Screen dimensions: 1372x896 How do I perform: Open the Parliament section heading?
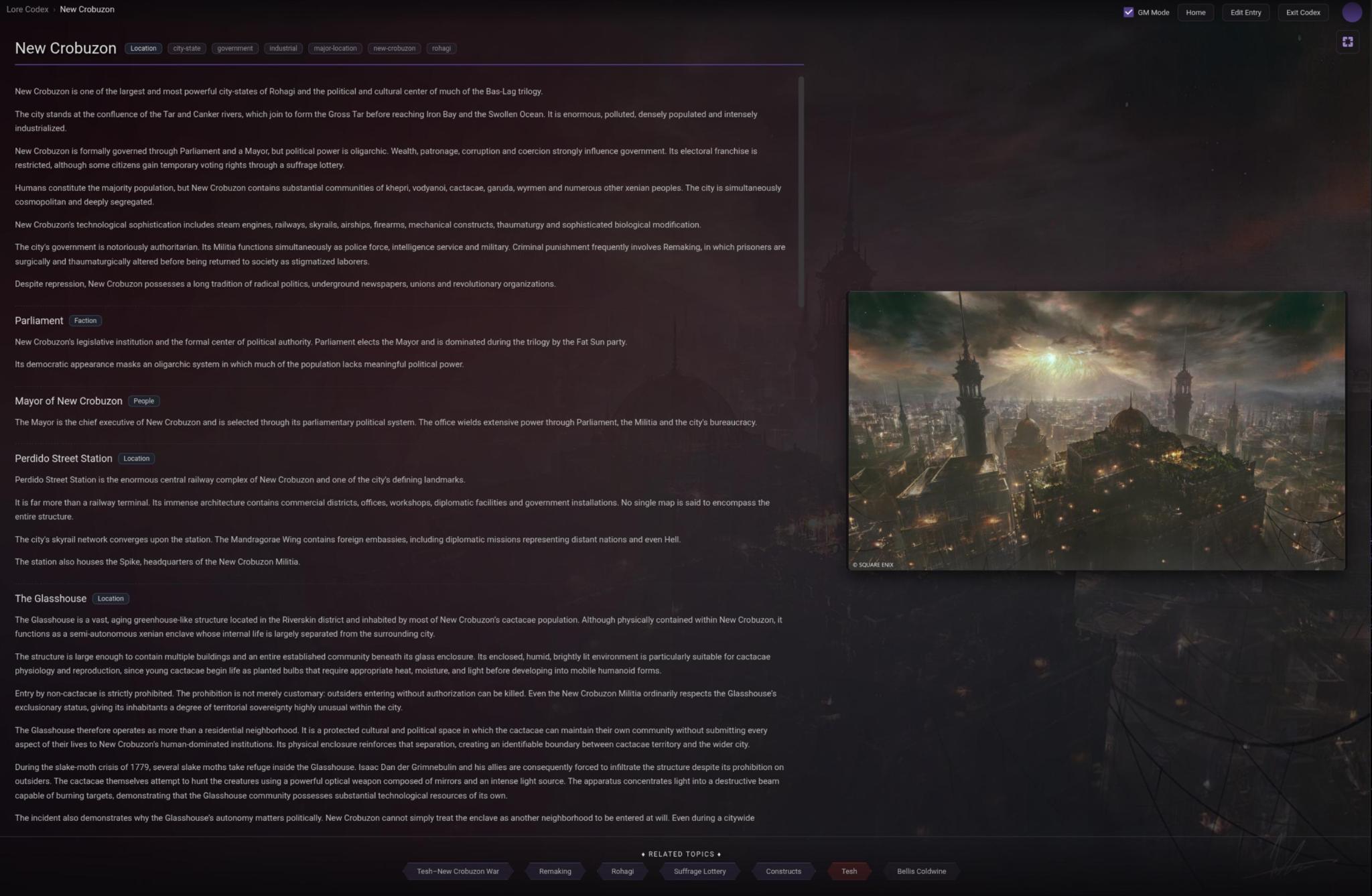39,320
